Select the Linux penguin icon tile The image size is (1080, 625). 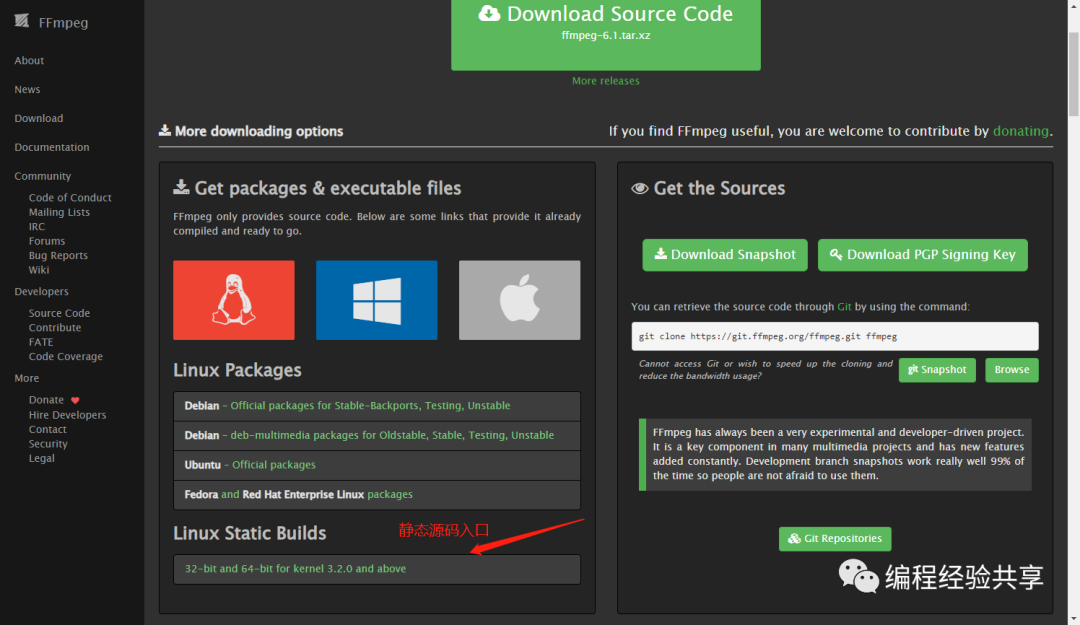click(x=233, y=300)
